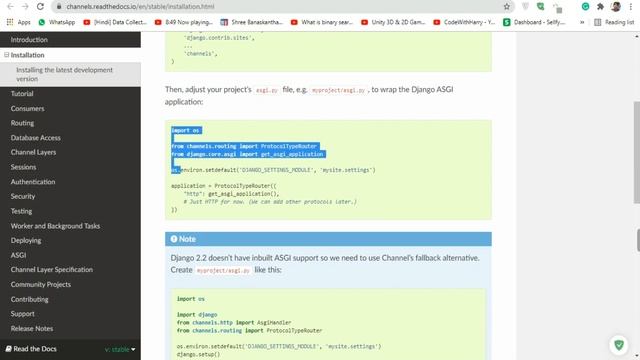The height and width of the screenshot is (360, 640).
Task: Open What is binary search bookmark
Action: pos(322,22)
